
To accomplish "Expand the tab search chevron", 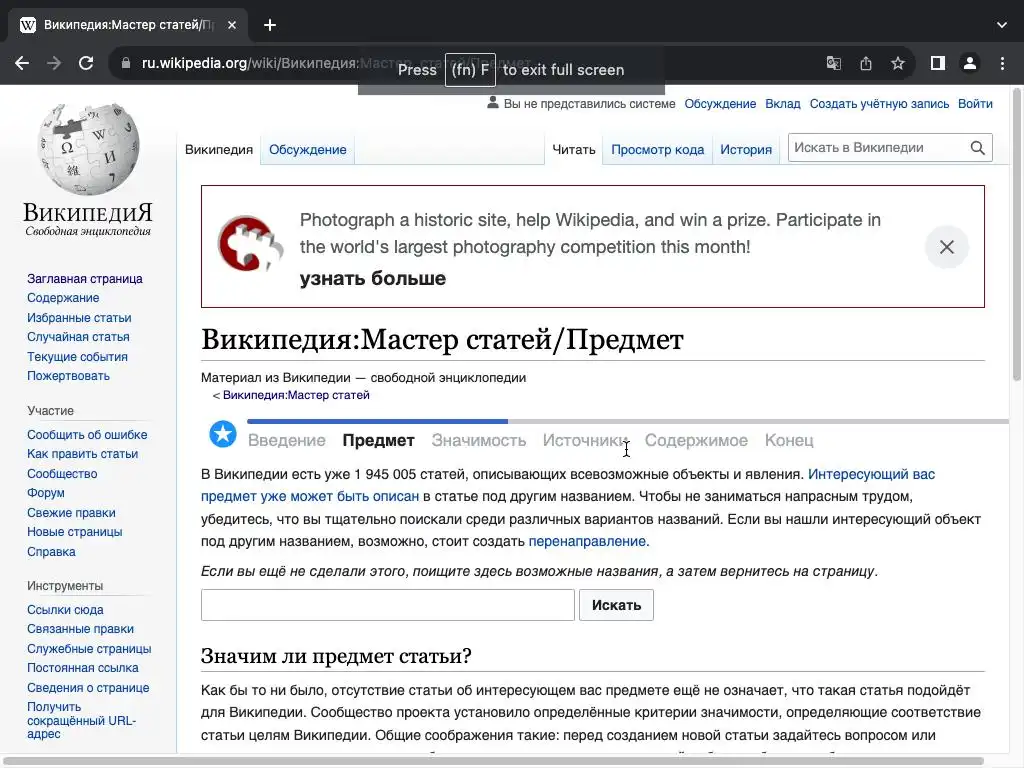I will point(1002,25).
